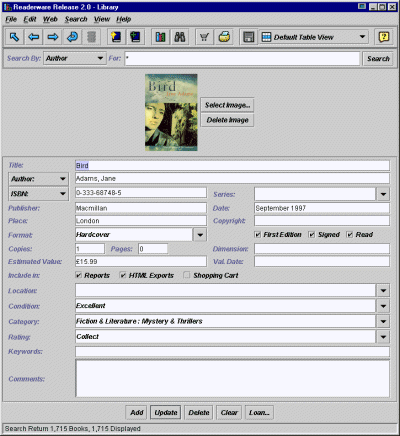Click the back arrow toolbar icon

[x=33, y=37]
